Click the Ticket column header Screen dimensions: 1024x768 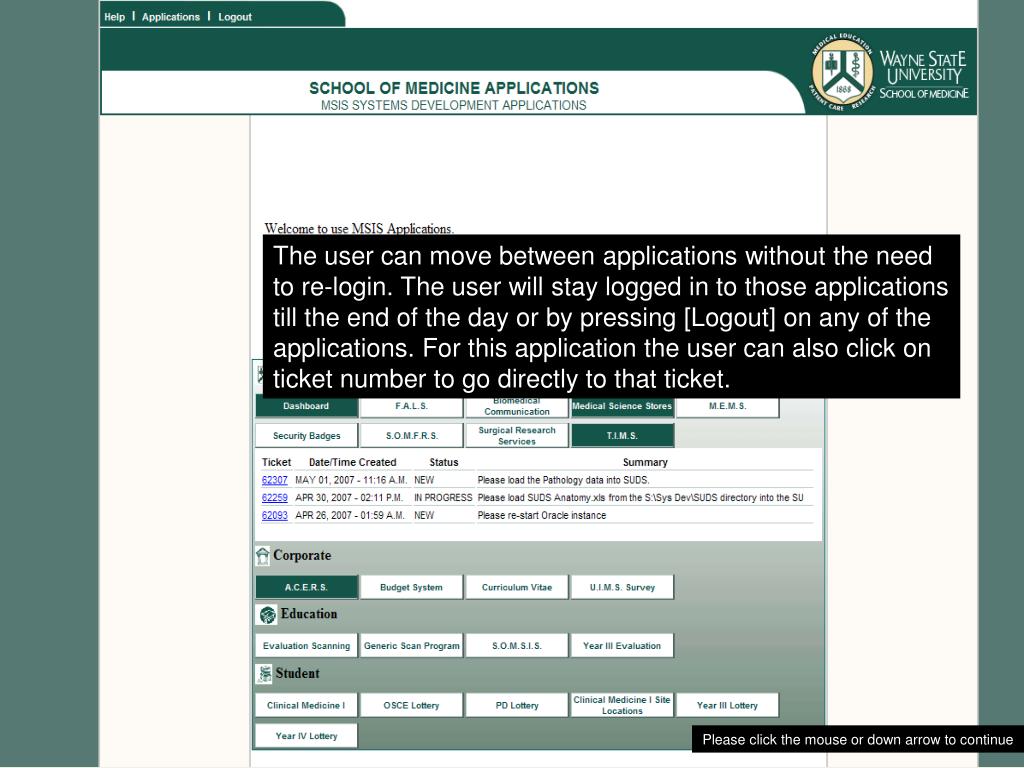point(276,462)
